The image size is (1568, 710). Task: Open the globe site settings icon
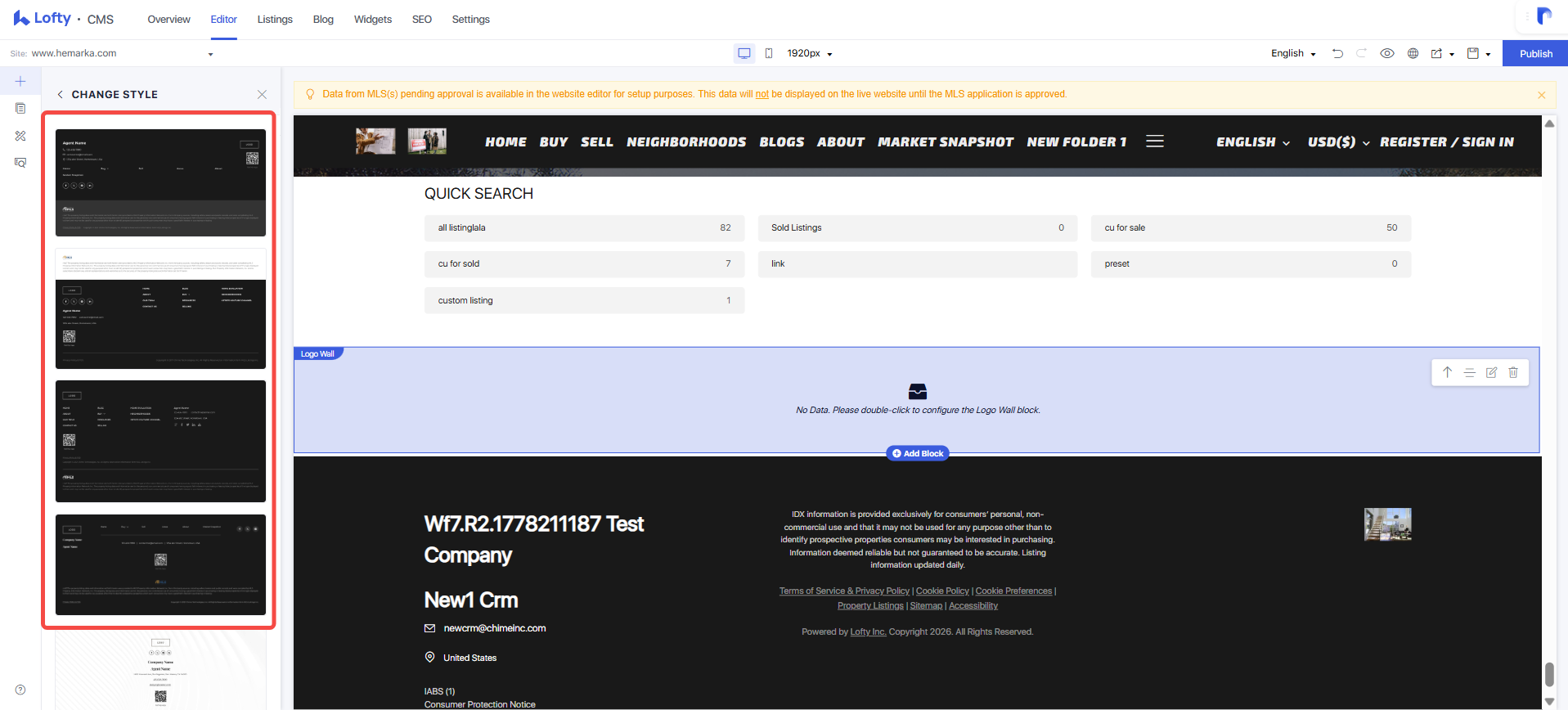pos(1413,53)
